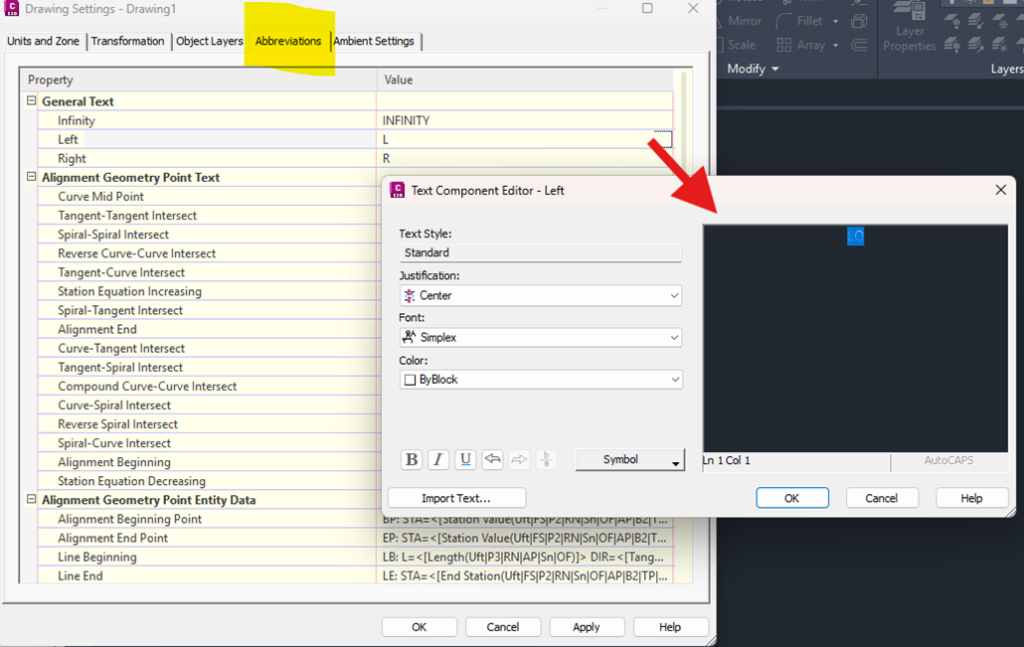Click the stacked fraction icon
1024x647 pixels.
click(545, 459)
